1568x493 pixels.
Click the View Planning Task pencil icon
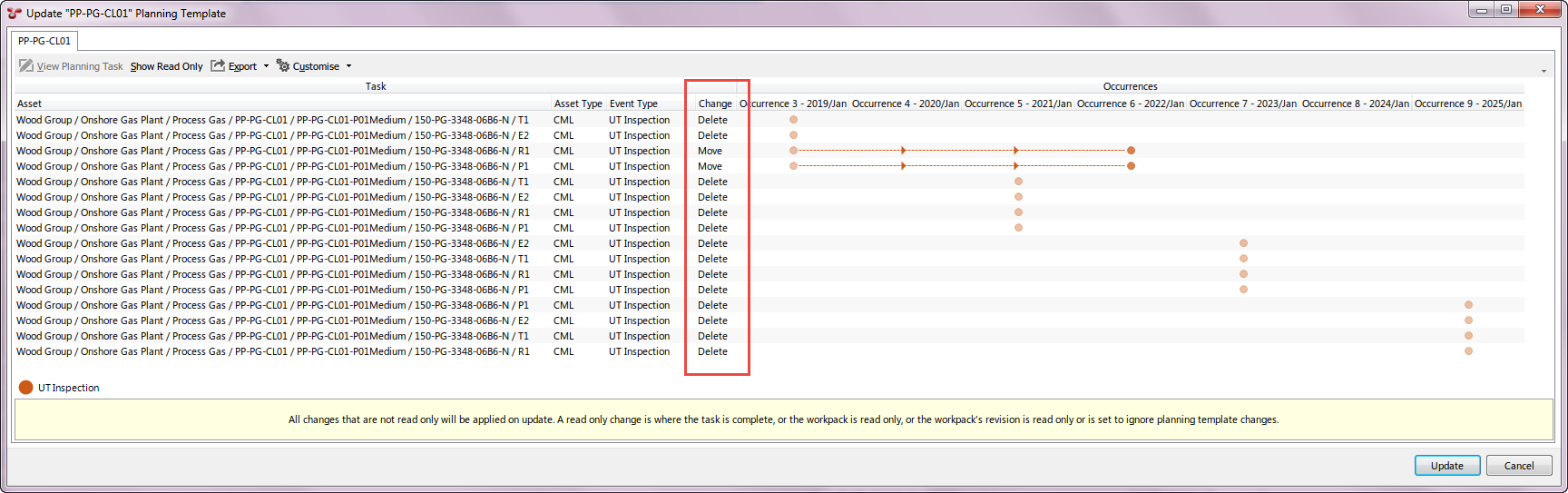click(x=26, y=66)
